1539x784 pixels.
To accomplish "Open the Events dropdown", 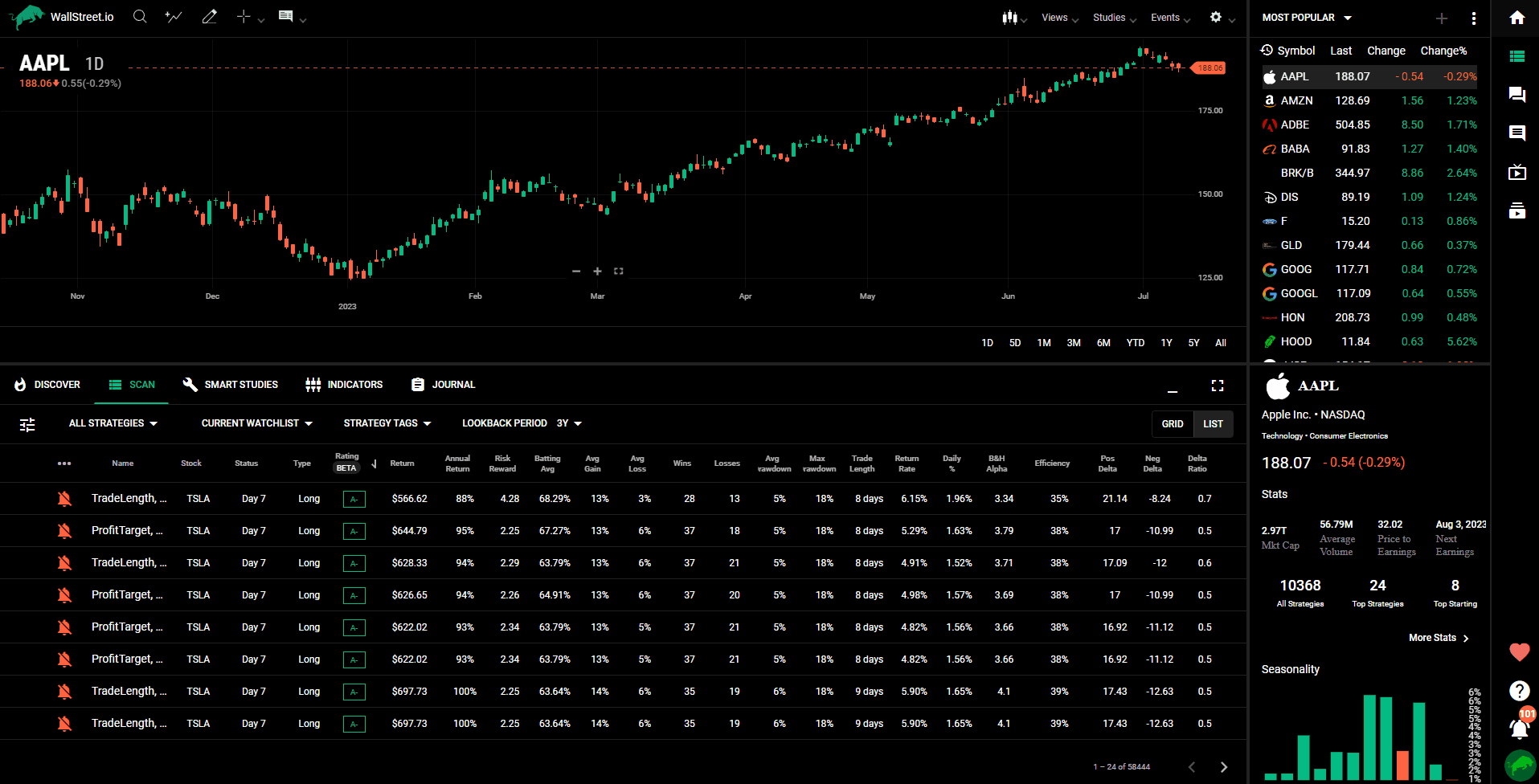I will click(1170, 18).
